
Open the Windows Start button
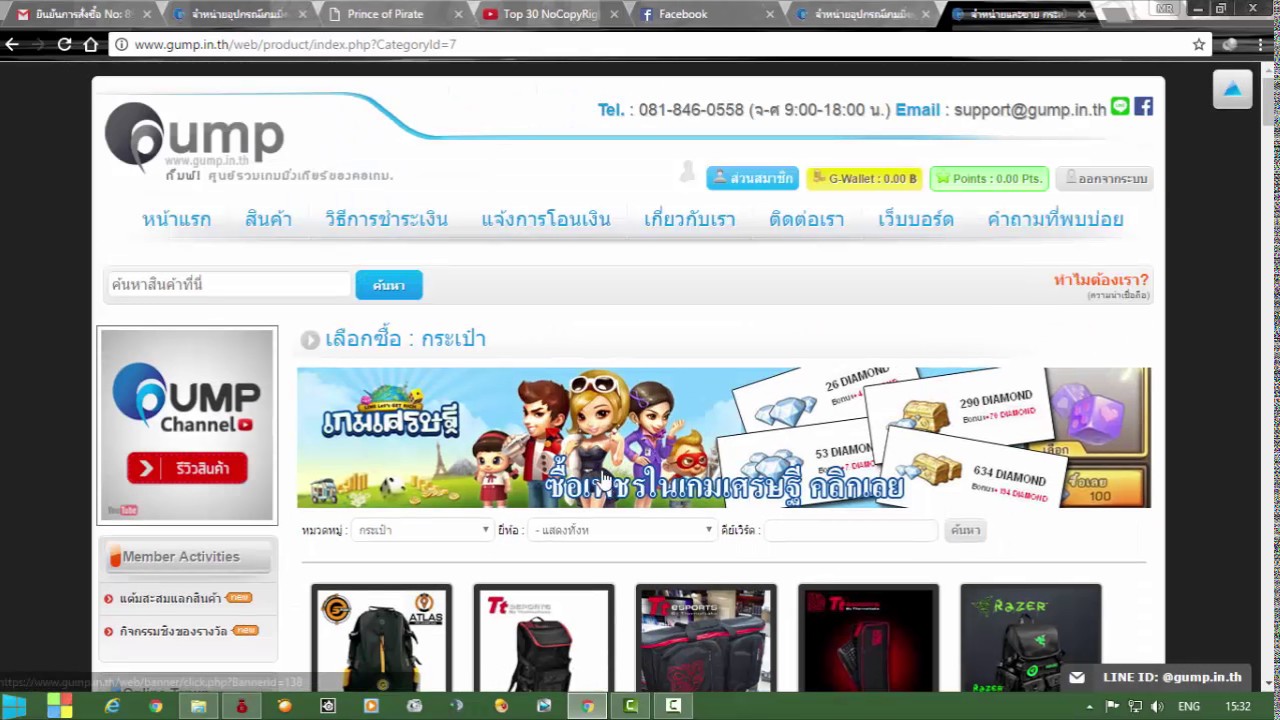(14, 706)
